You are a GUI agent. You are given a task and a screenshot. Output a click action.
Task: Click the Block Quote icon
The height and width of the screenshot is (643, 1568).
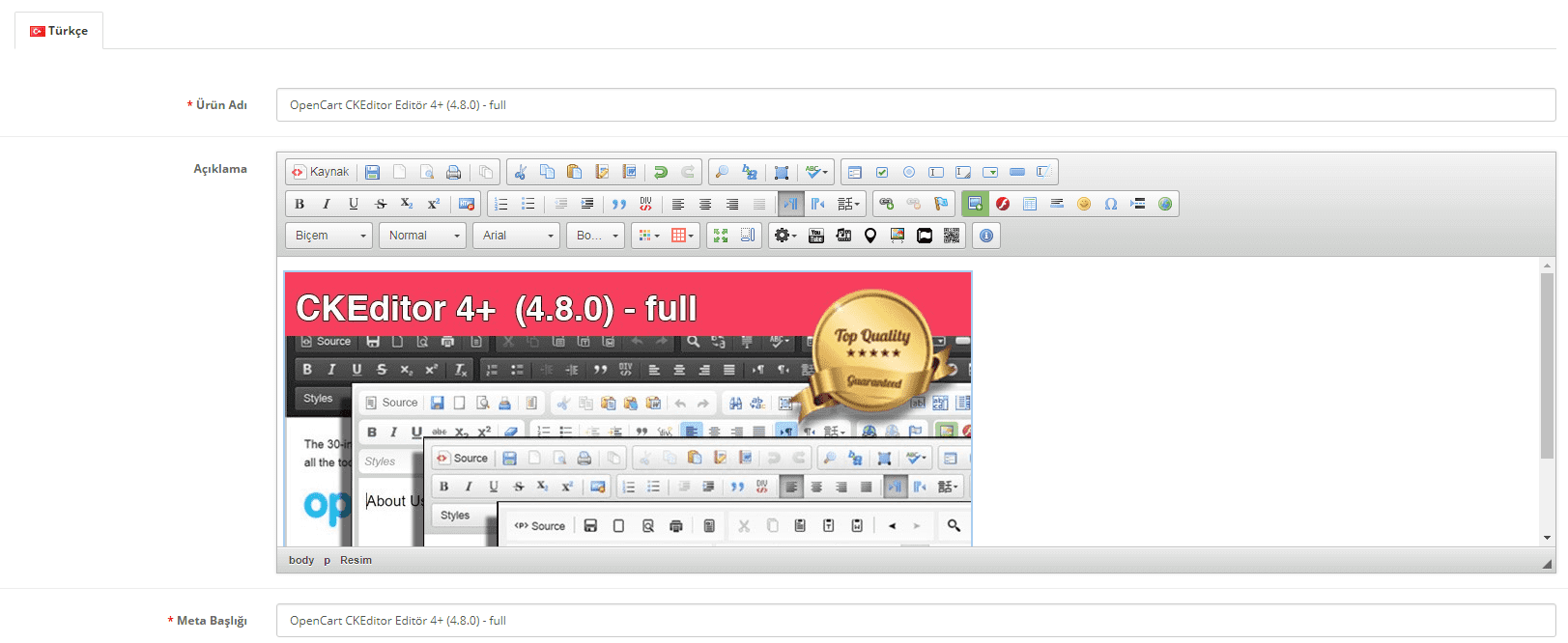click(x=618, y=204)
